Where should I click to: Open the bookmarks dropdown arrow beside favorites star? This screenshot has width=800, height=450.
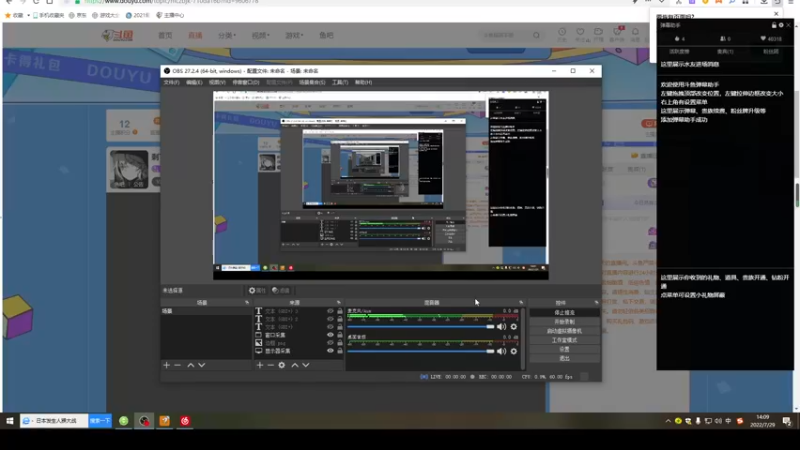click(29, 15)
